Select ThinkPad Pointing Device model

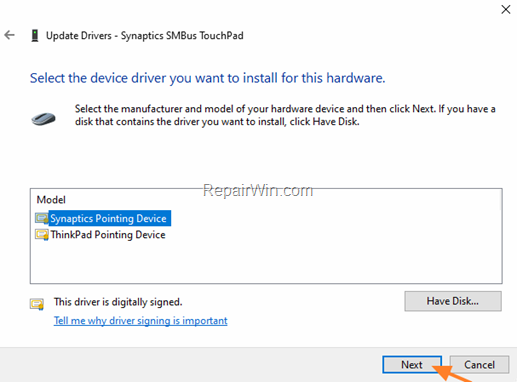tap(108, 235)
